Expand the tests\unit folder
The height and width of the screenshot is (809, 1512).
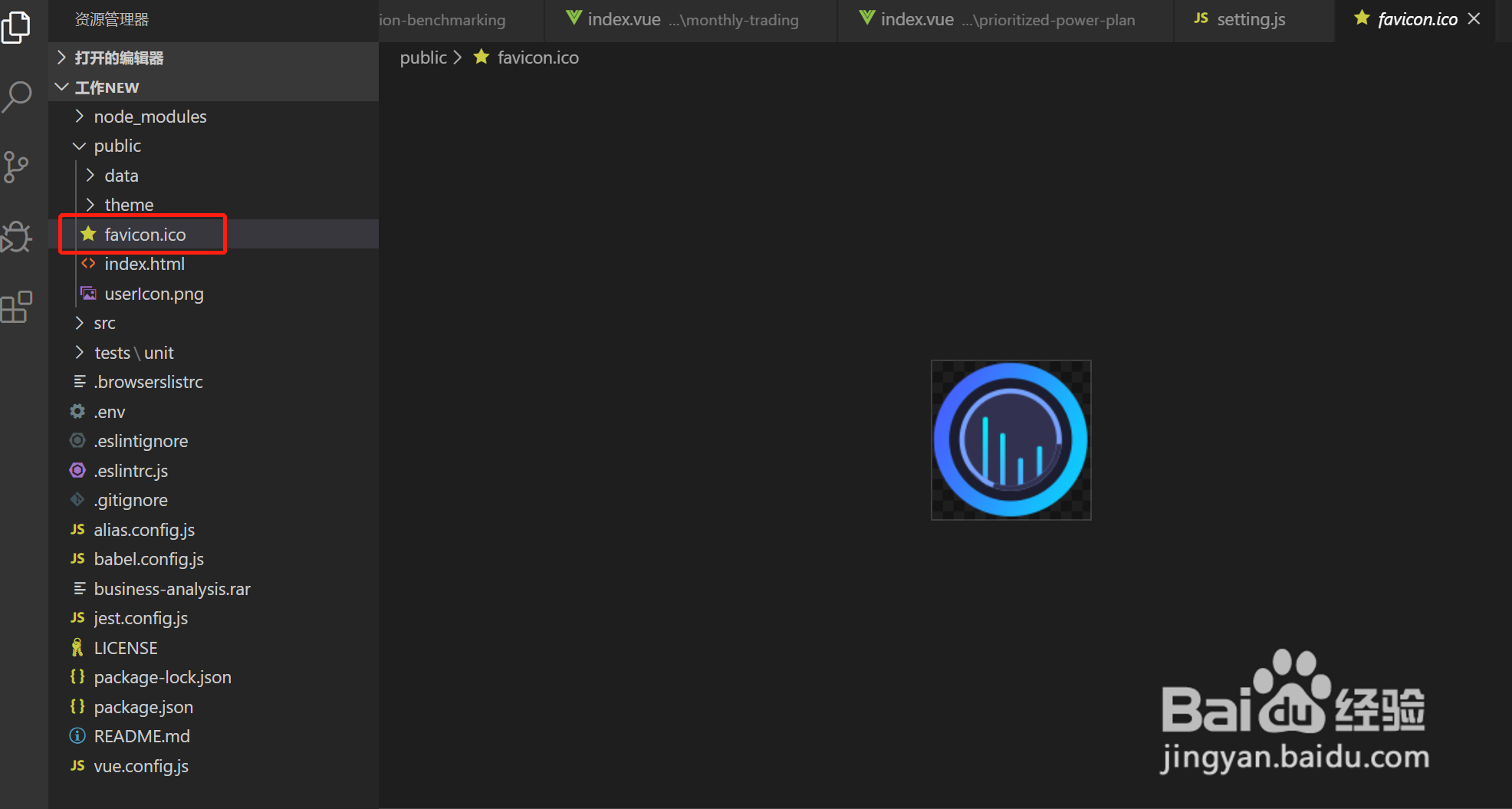(x=213, y=353)
